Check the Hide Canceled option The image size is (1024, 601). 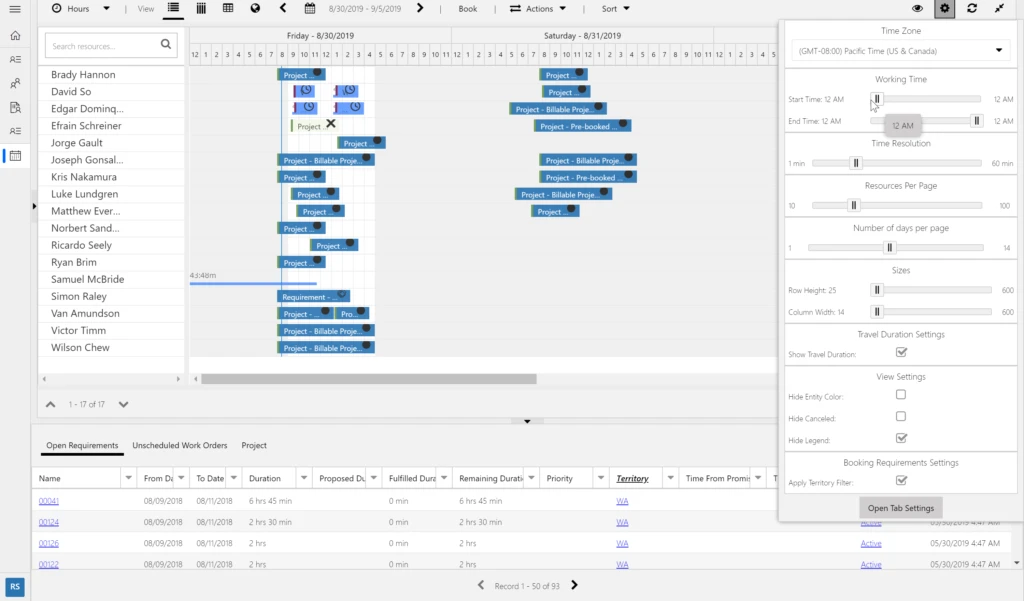(901, 417)
